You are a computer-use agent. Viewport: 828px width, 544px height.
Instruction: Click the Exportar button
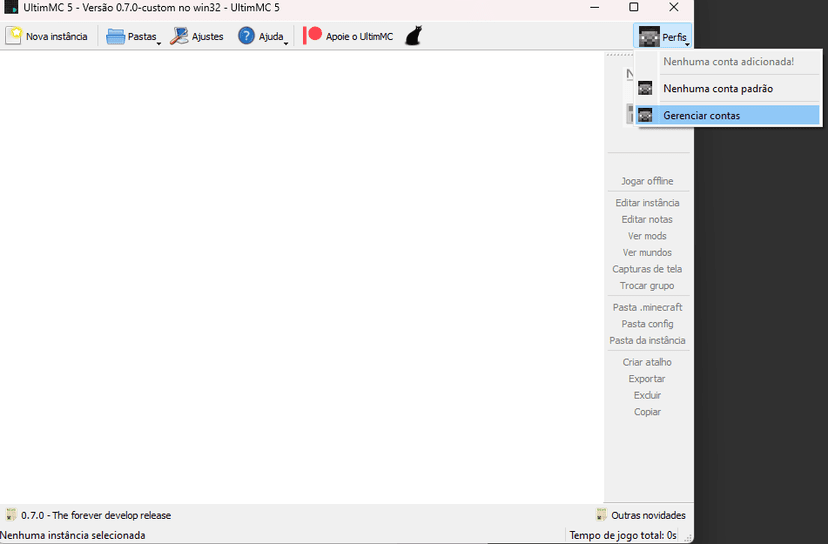647,379
